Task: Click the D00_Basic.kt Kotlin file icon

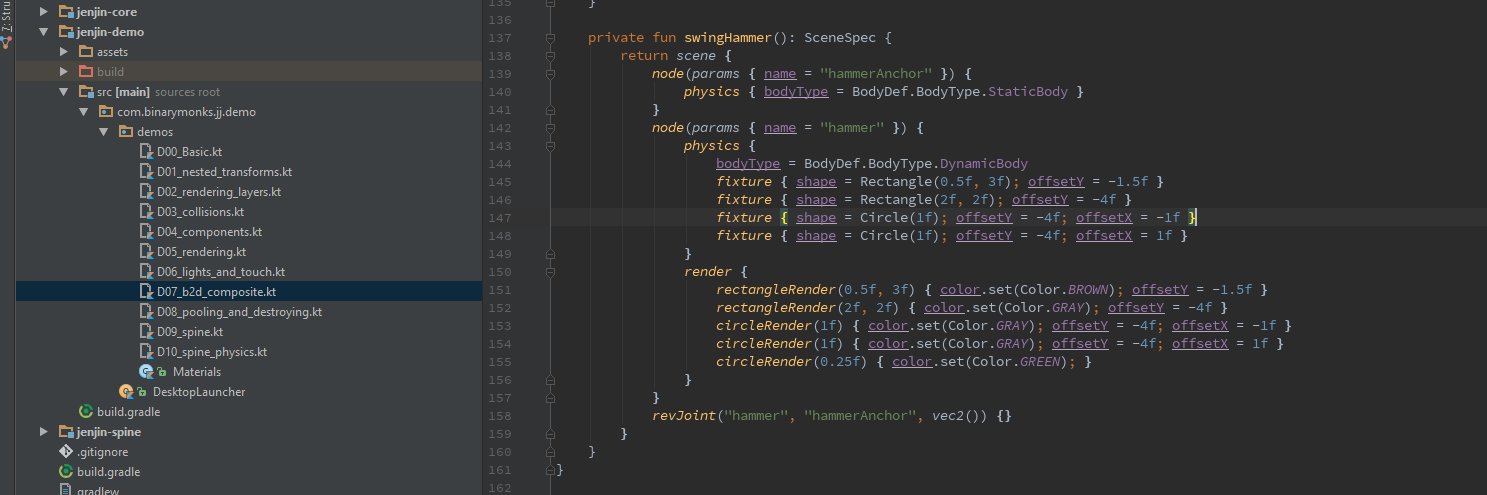Action: pyautogui.click(x=146, y=152)
